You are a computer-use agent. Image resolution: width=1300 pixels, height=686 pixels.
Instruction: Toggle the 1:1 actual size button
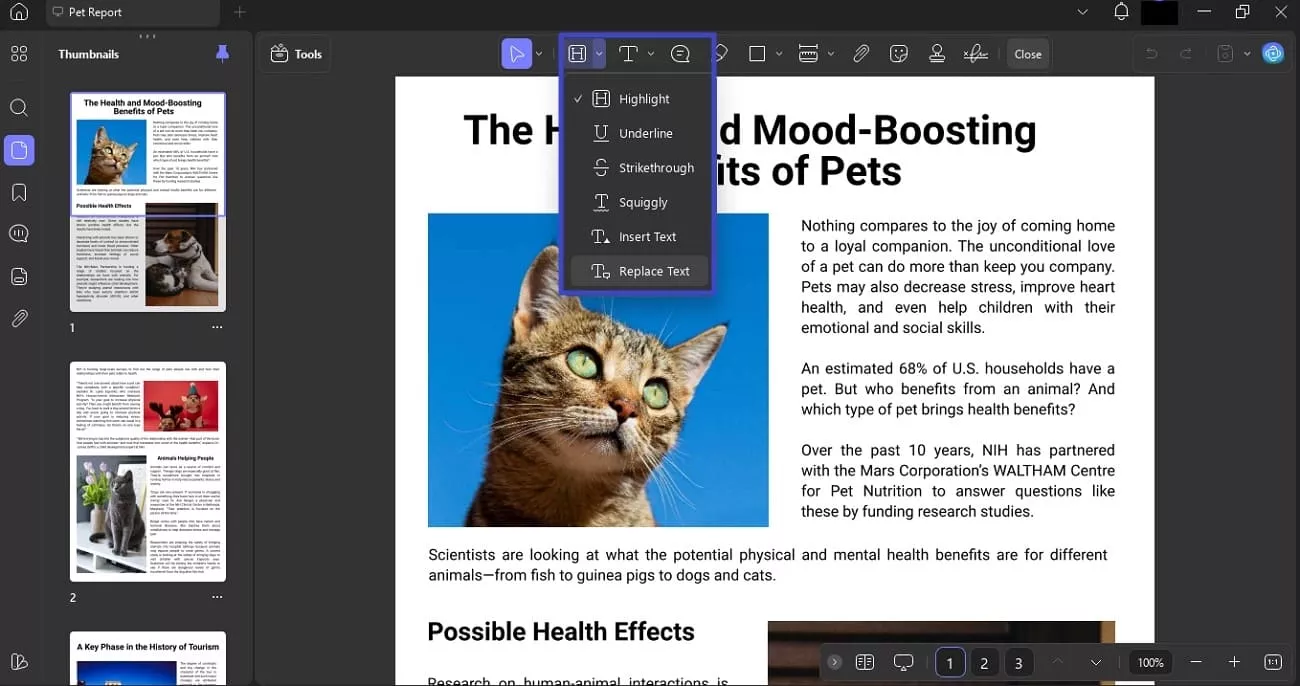point(1273,662)
